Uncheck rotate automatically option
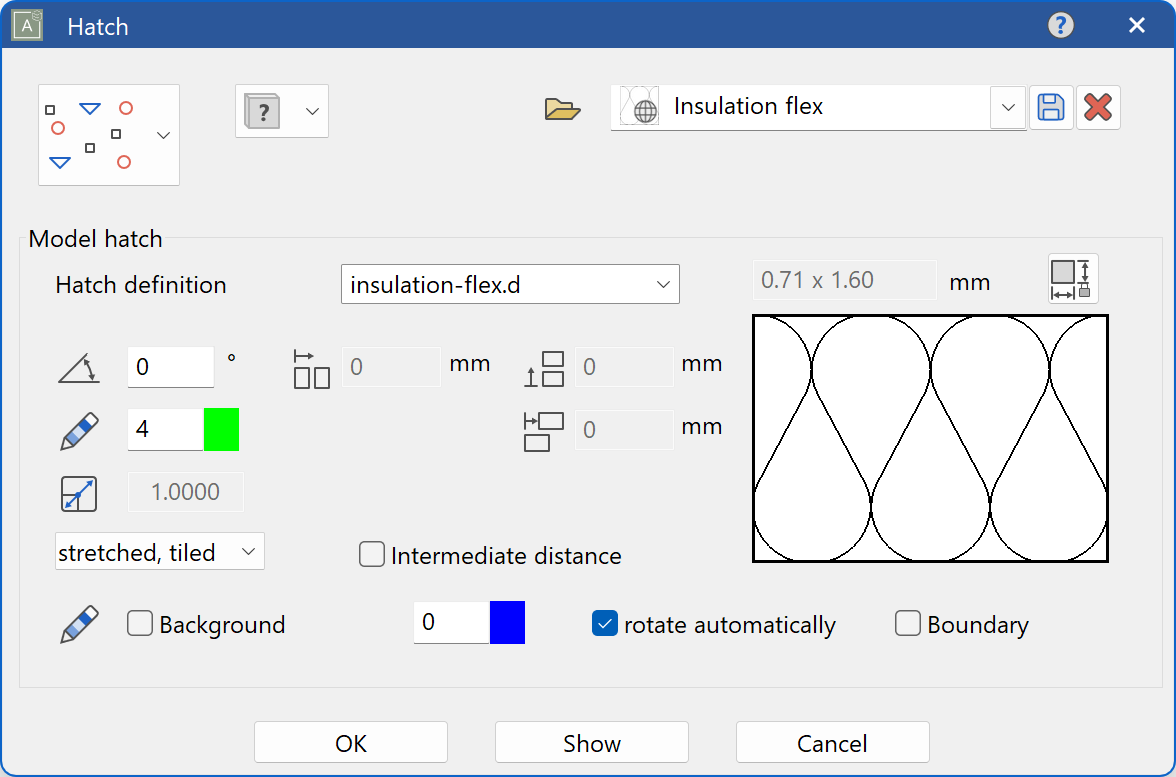 [x=605, y=624]
